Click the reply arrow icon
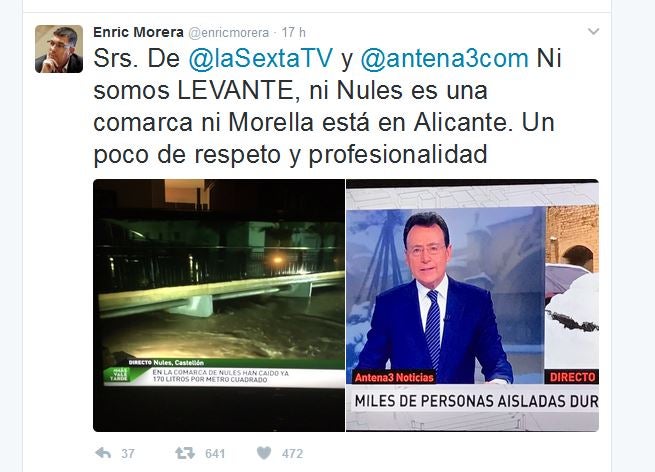655x472 pixels. pos(103,453)
